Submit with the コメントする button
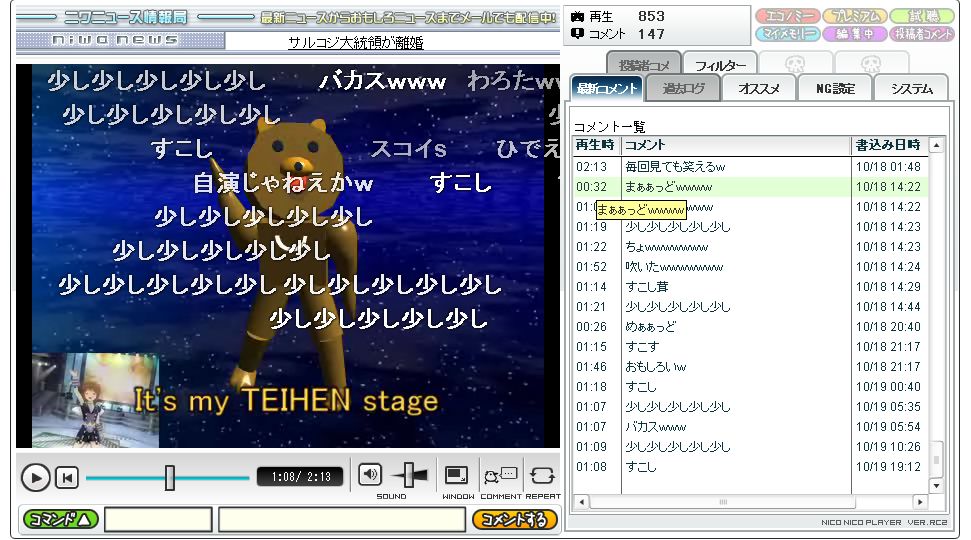Image resolution: width=971 pixels, height=540 pixels. point(515,519)
